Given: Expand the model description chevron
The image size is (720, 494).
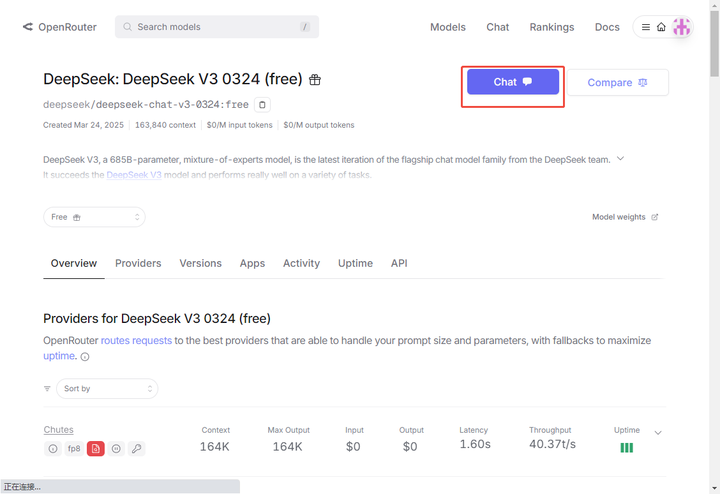Looking at the screenshot, I should pyautogui.click(x=620, y=159).
